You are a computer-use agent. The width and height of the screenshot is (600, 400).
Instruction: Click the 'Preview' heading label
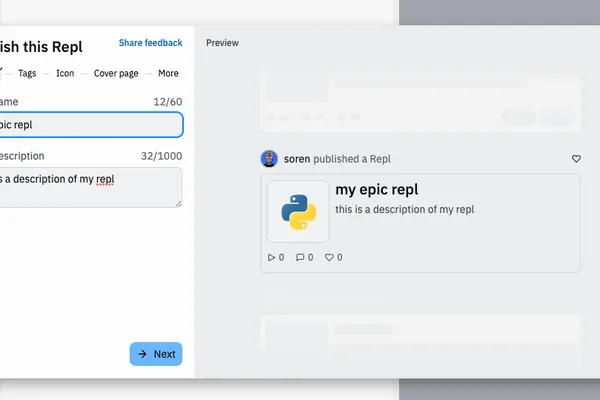point(222,43)
